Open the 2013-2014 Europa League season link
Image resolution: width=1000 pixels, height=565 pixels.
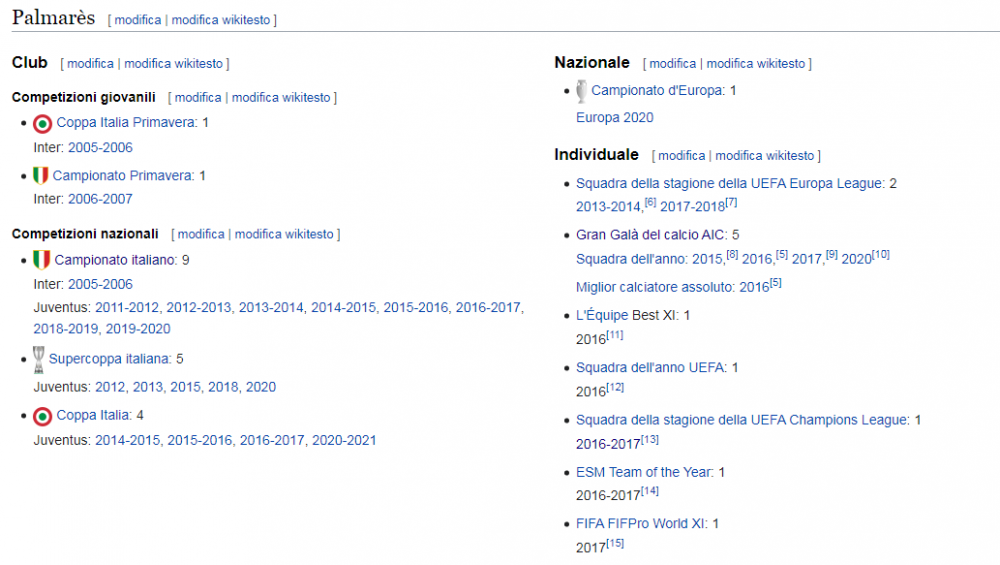pos(608,207)
